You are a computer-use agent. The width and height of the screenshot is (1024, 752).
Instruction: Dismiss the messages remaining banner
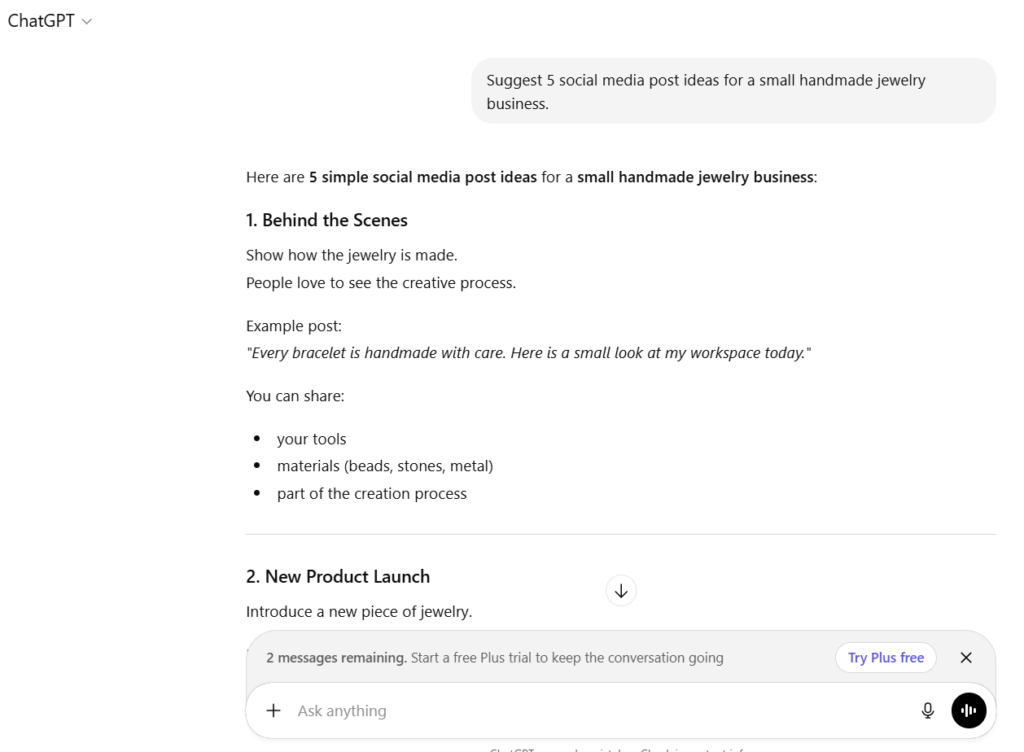pyautogui.click(x=965, y=658)
